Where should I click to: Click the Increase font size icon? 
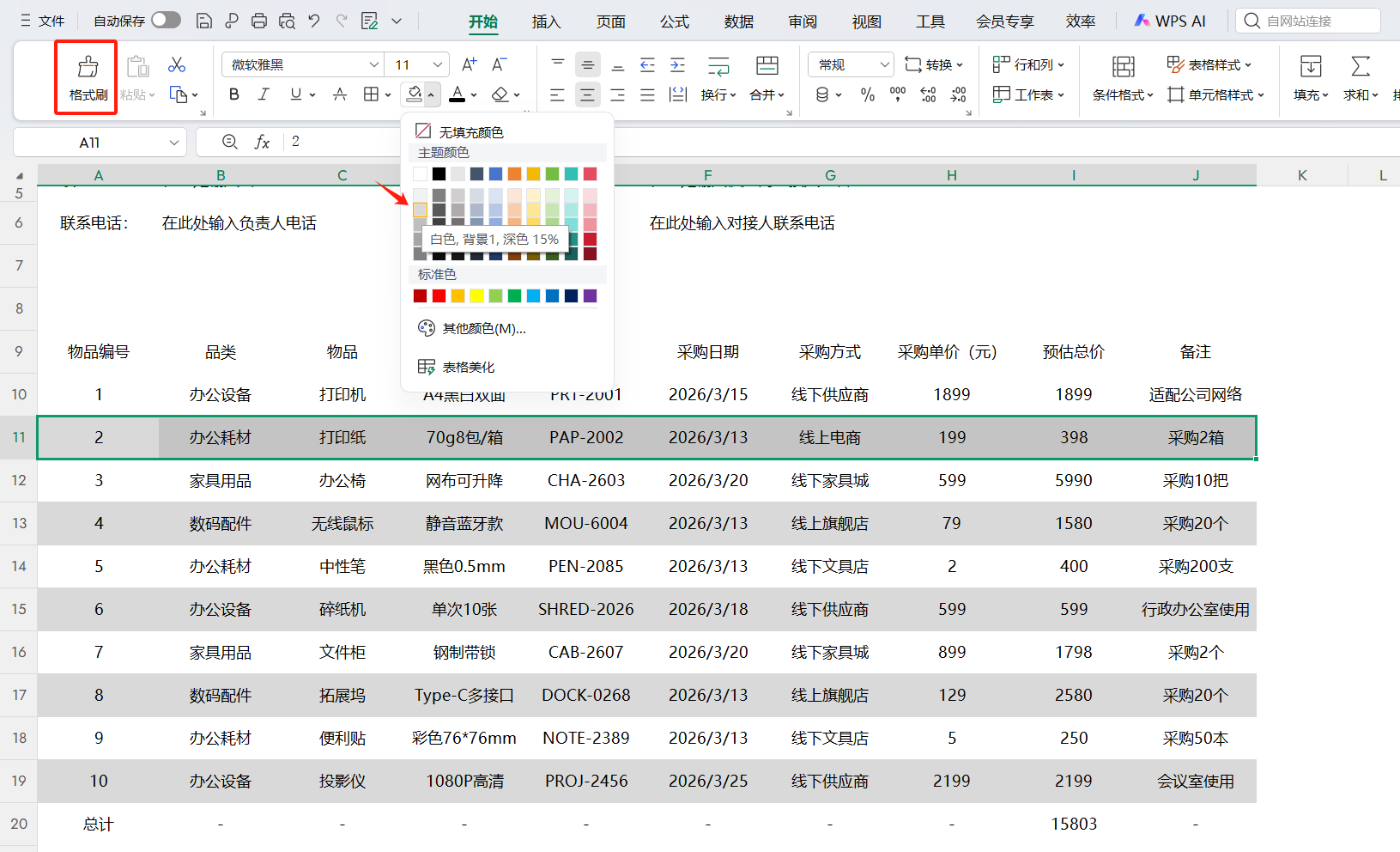(x=469, y=64)
